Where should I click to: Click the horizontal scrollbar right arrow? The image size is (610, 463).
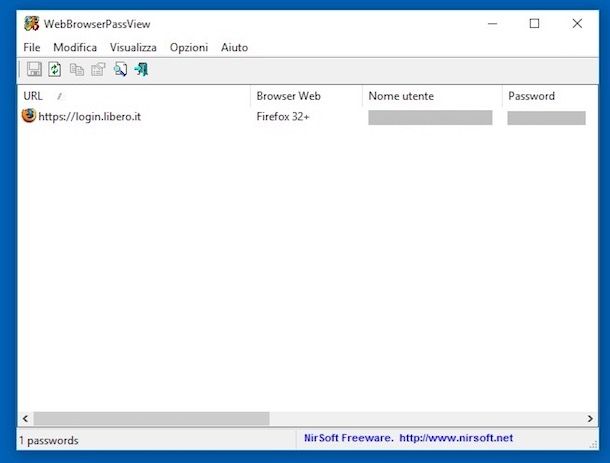[x=590, y=419]
